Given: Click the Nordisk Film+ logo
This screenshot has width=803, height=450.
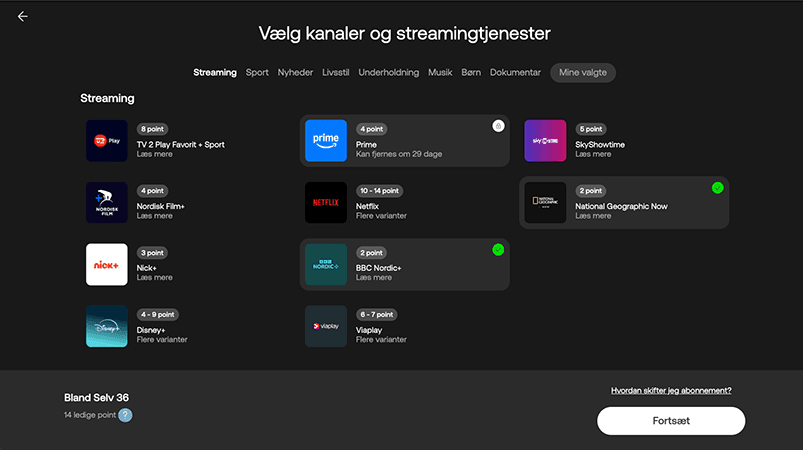Looking at the screenshot, I should pyautogui.click(x=107, y=202).
